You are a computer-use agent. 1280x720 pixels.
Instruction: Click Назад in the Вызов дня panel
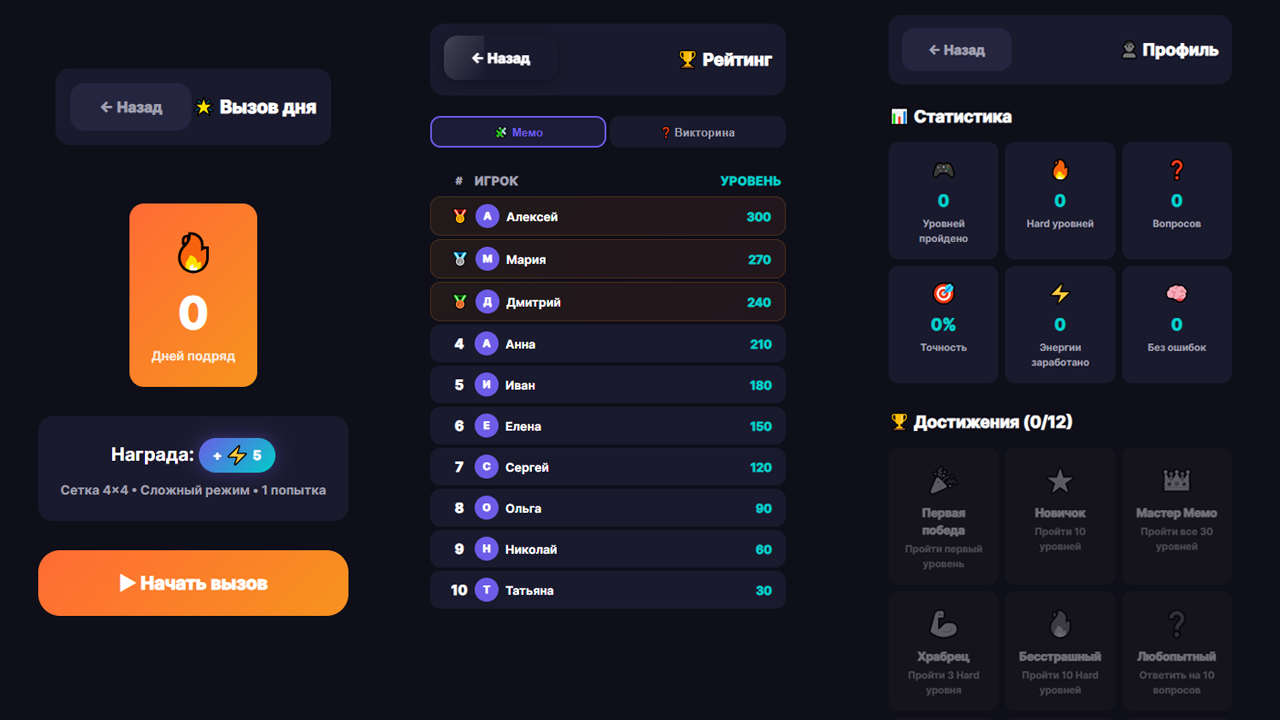click(x=130, y=107)
